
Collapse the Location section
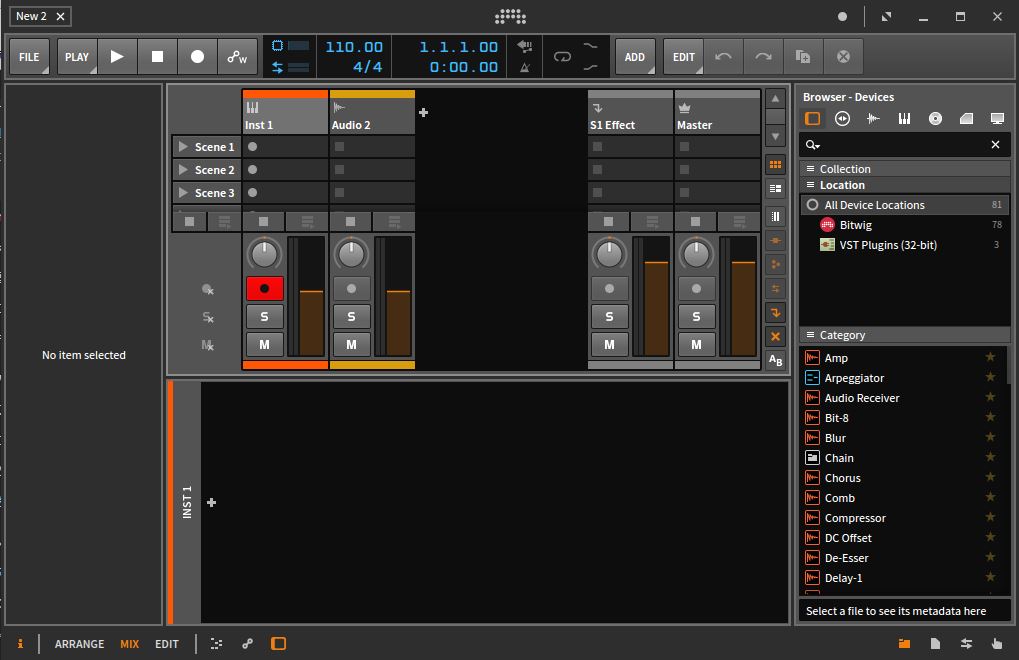pyautogui.click(x=905, y=185)
